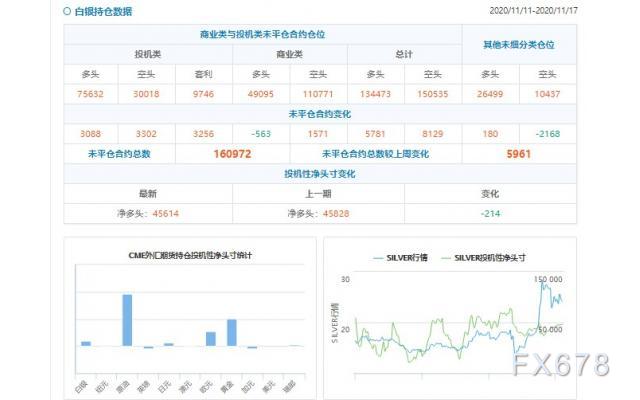Image resolution: width=640 pixels, height=400 pixels.
Task: Select the 白银持仓数据 section title
Action: (x=103, y=11)
